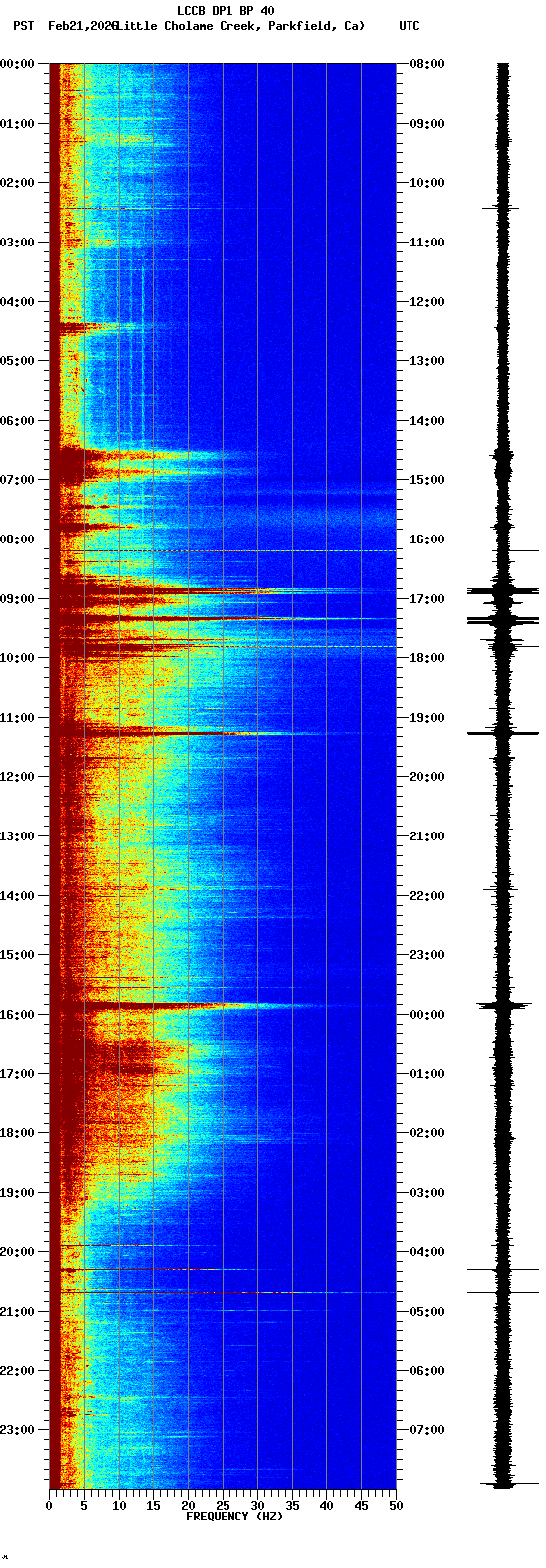Click the title text 'LCCB DP1 BP 40'
The image size is (546, 1568).
(226, 11)
